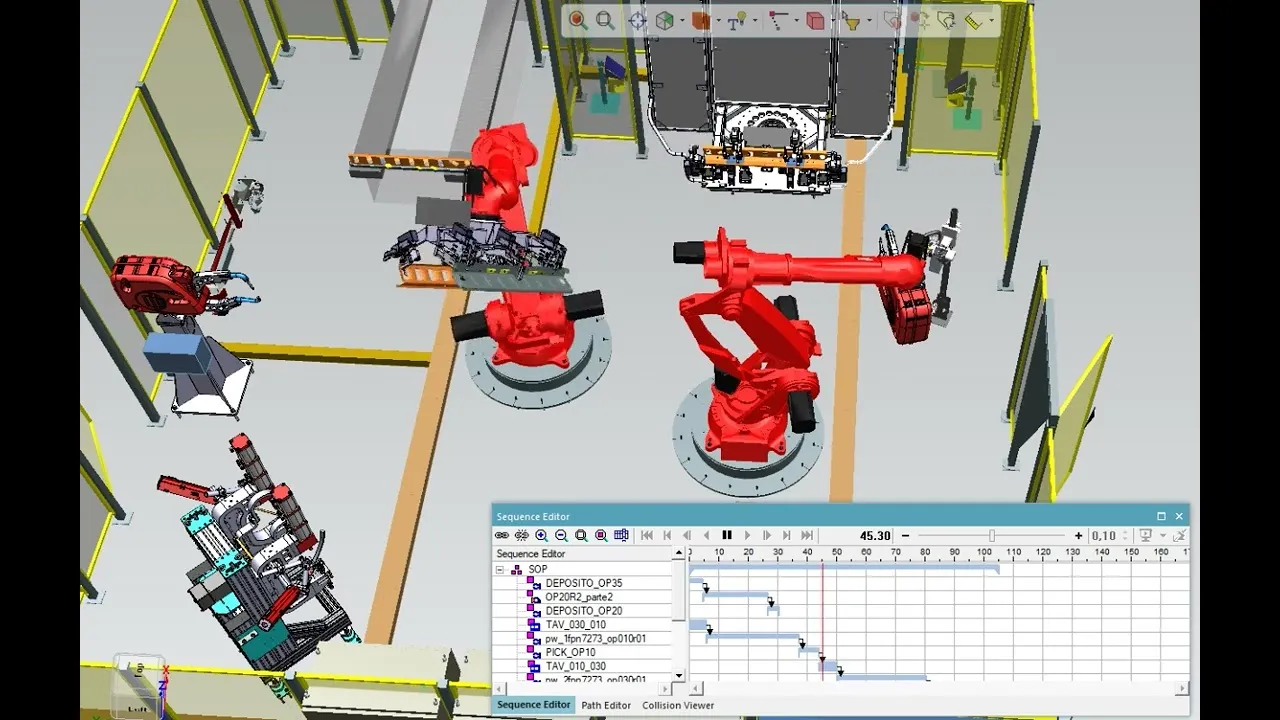Click the yellow measurement ruler icon
The width and height of the screenshot is (1280, 720).
point(973,20)
